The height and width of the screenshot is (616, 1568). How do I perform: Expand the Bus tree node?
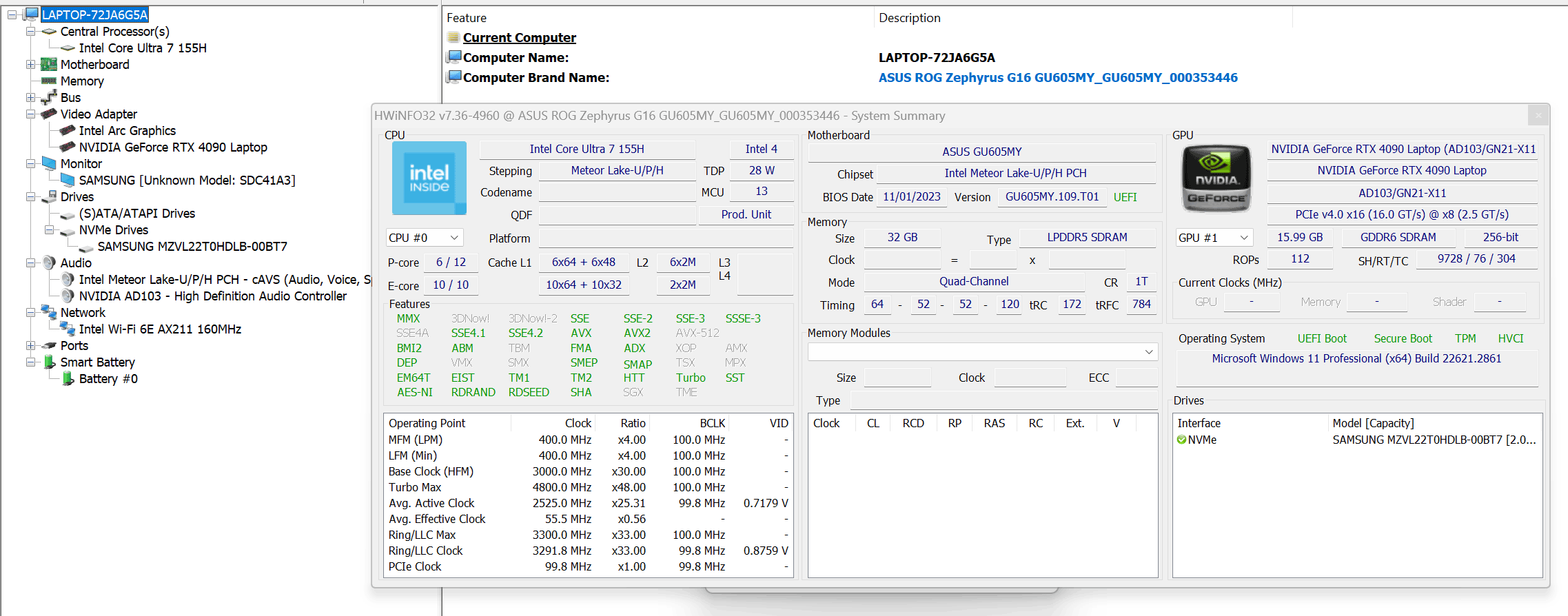click(x=30, y=97)
